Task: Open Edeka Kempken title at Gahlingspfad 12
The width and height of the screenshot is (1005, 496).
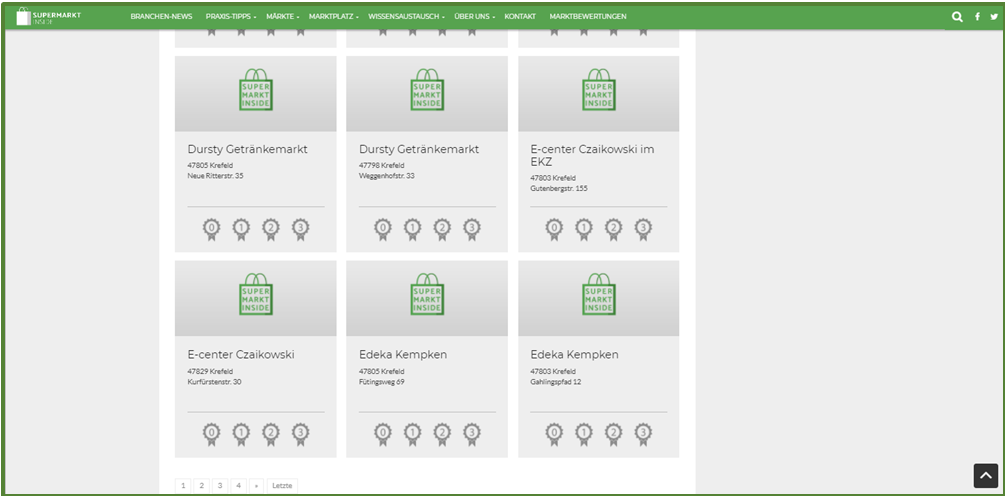Action: pyautogui.click(x=574, y=354)
